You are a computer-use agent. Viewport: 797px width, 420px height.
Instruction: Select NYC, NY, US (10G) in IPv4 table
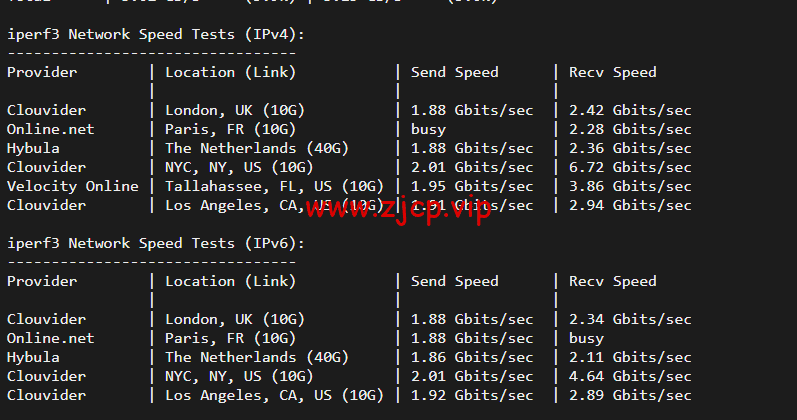[239, 167]
